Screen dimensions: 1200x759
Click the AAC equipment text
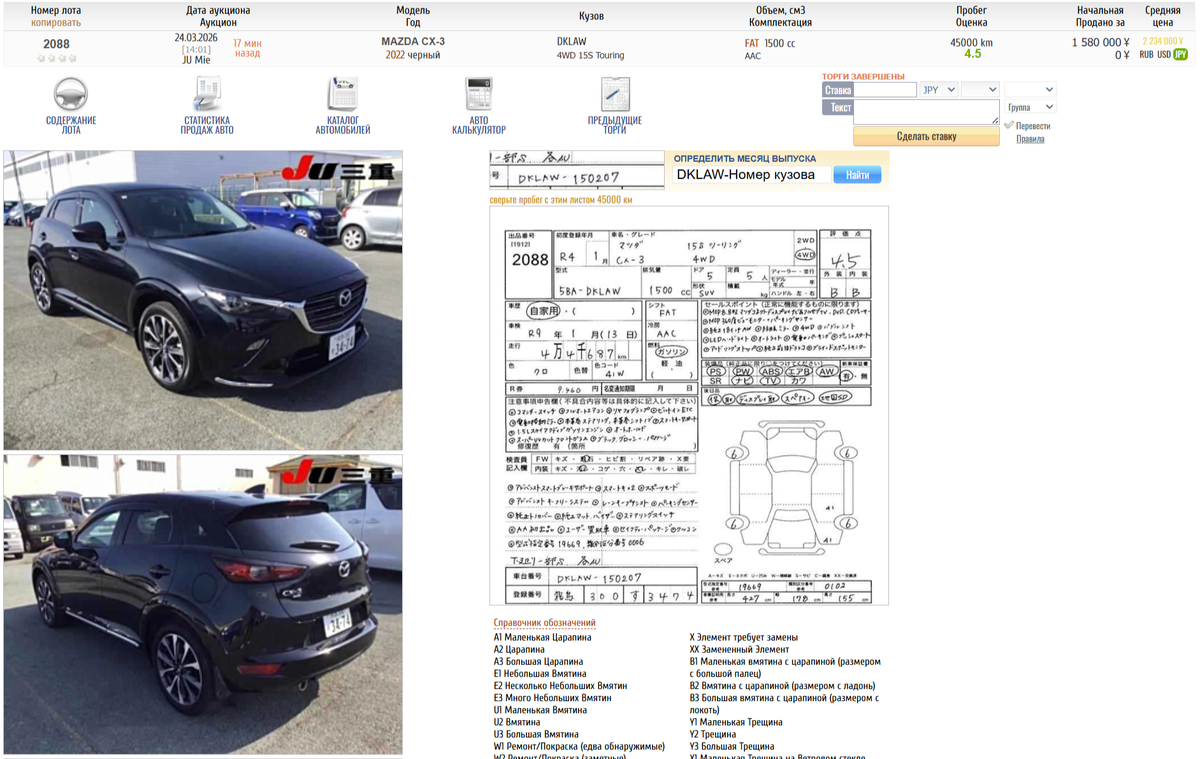click(752, 56)
